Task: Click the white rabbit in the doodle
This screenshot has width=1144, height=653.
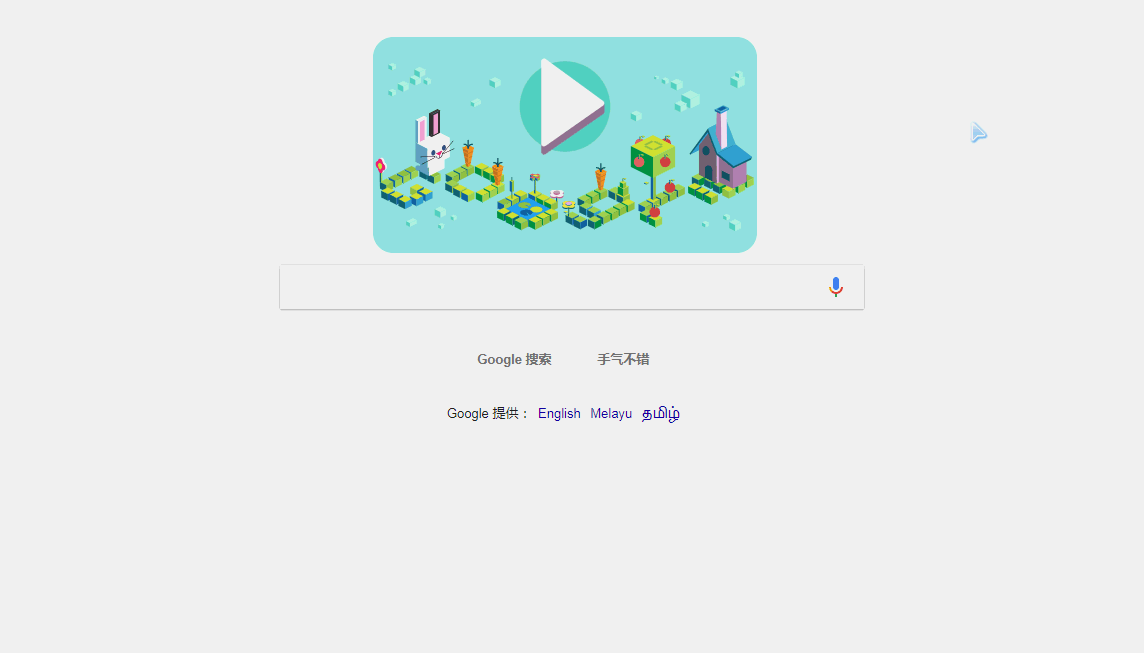Action: 433,144
